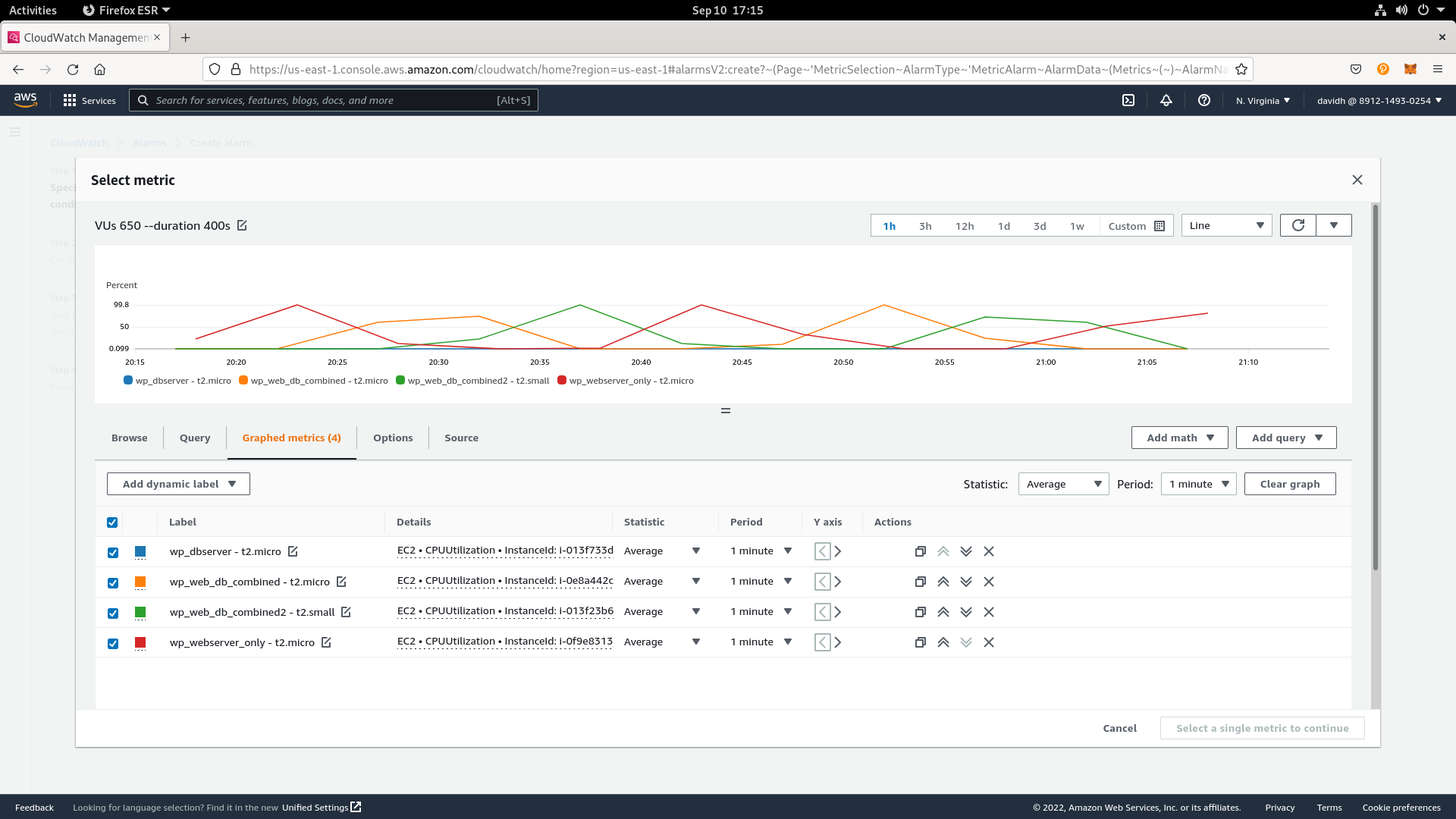
Task: Edit label of wp_web_db_combined2 - t2.small
Action: click(346, 612)
